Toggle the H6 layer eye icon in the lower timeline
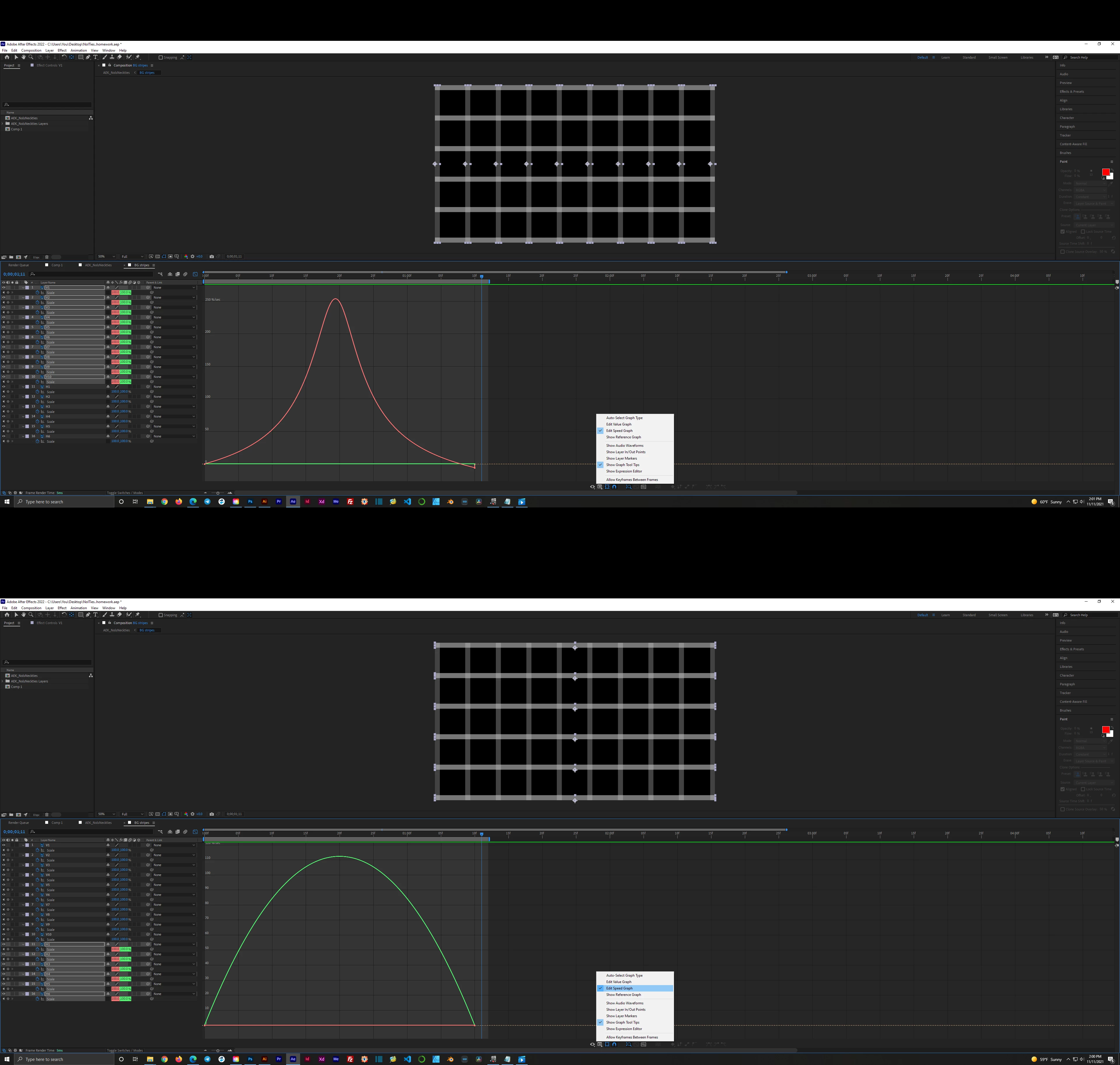This screenshot has width=1120, height=1065. [x=3, y=994]
